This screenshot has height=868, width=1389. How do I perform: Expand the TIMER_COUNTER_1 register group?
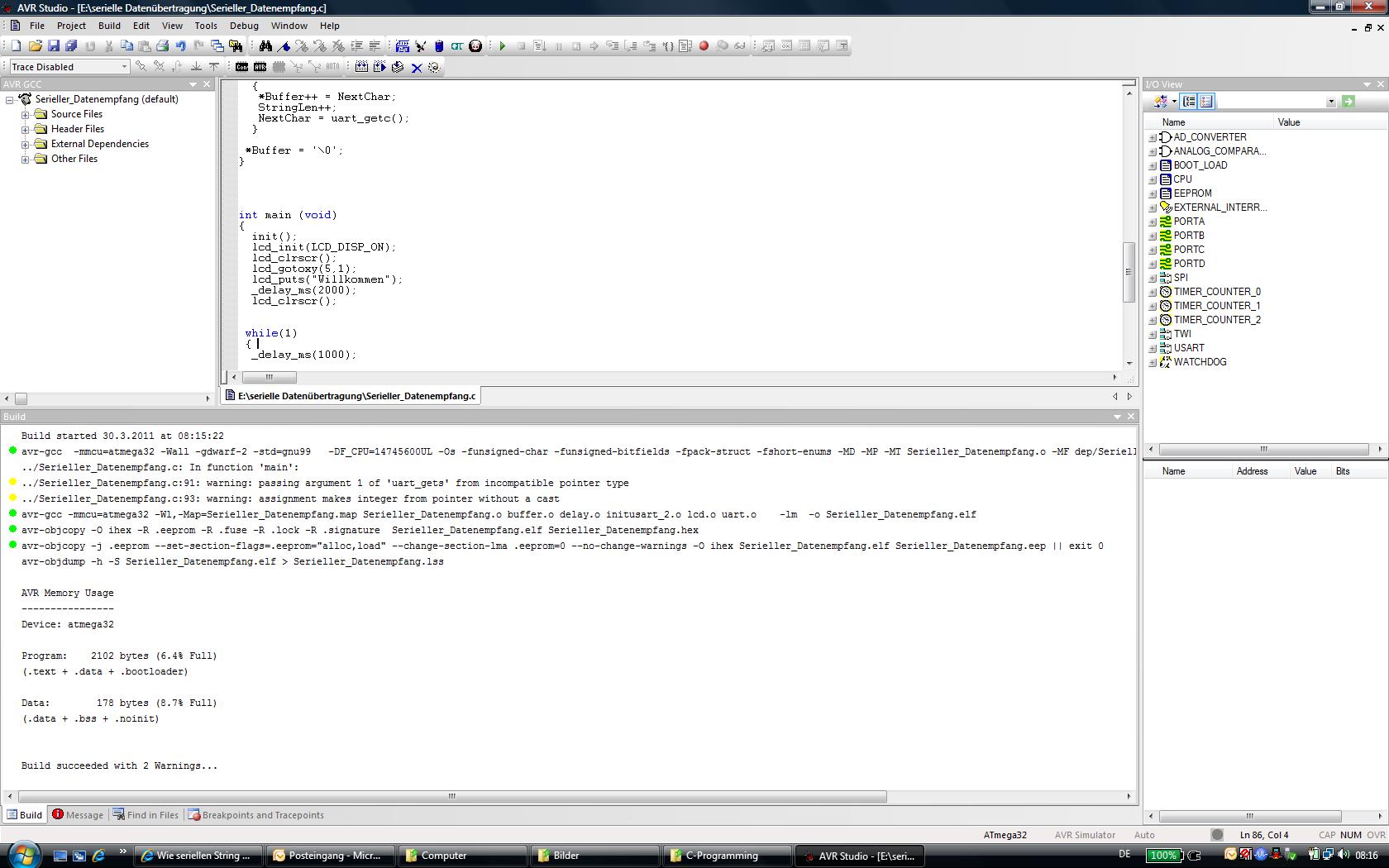(x=1153, y=306)
